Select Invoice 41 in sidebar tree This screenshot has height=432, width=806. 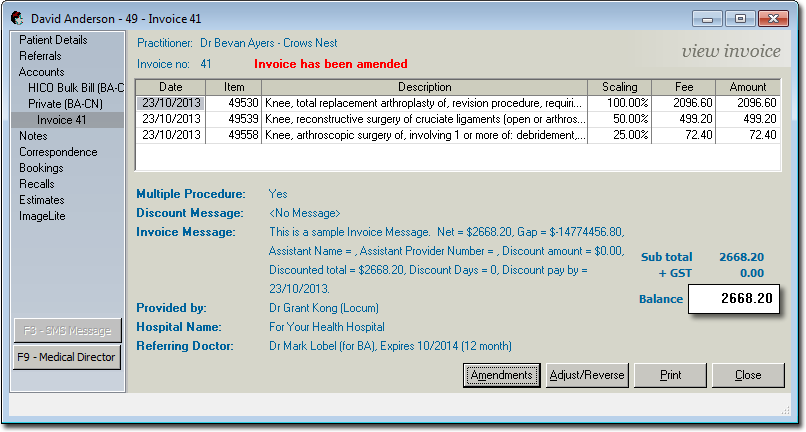click(x=62, y=120)
